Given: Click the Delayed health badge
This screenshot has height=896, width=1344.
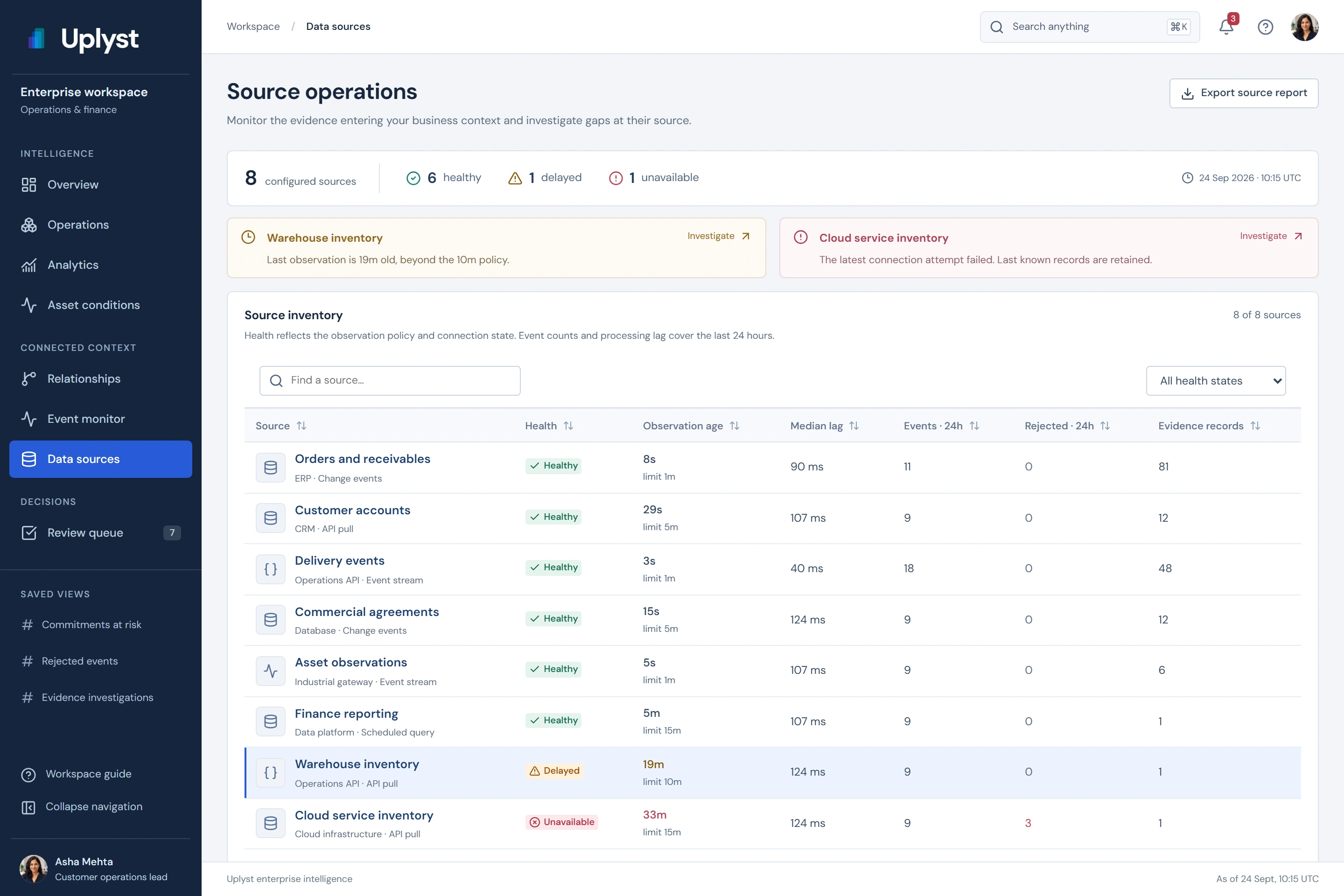Looking at the screenshot, I should (554, 771).
